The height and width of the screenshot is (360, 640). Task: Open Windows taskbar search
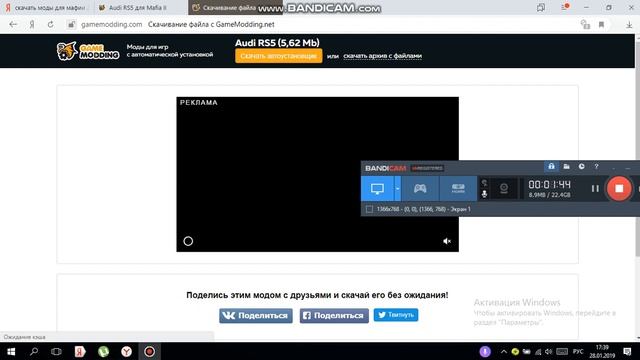point(34,351)
